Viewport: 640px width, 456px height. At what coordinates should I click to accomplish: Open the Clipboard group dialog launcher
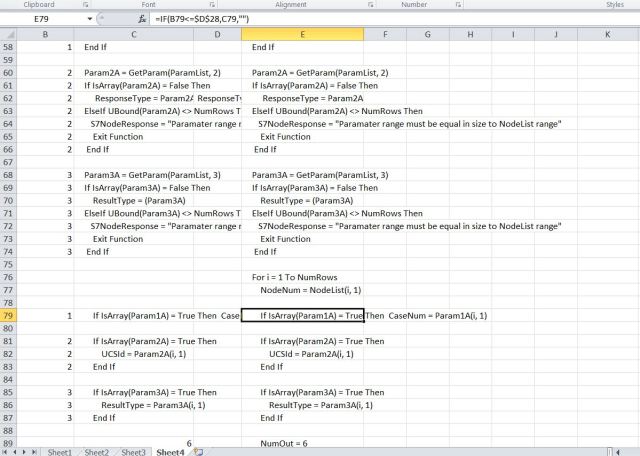[x=87, y=5]
